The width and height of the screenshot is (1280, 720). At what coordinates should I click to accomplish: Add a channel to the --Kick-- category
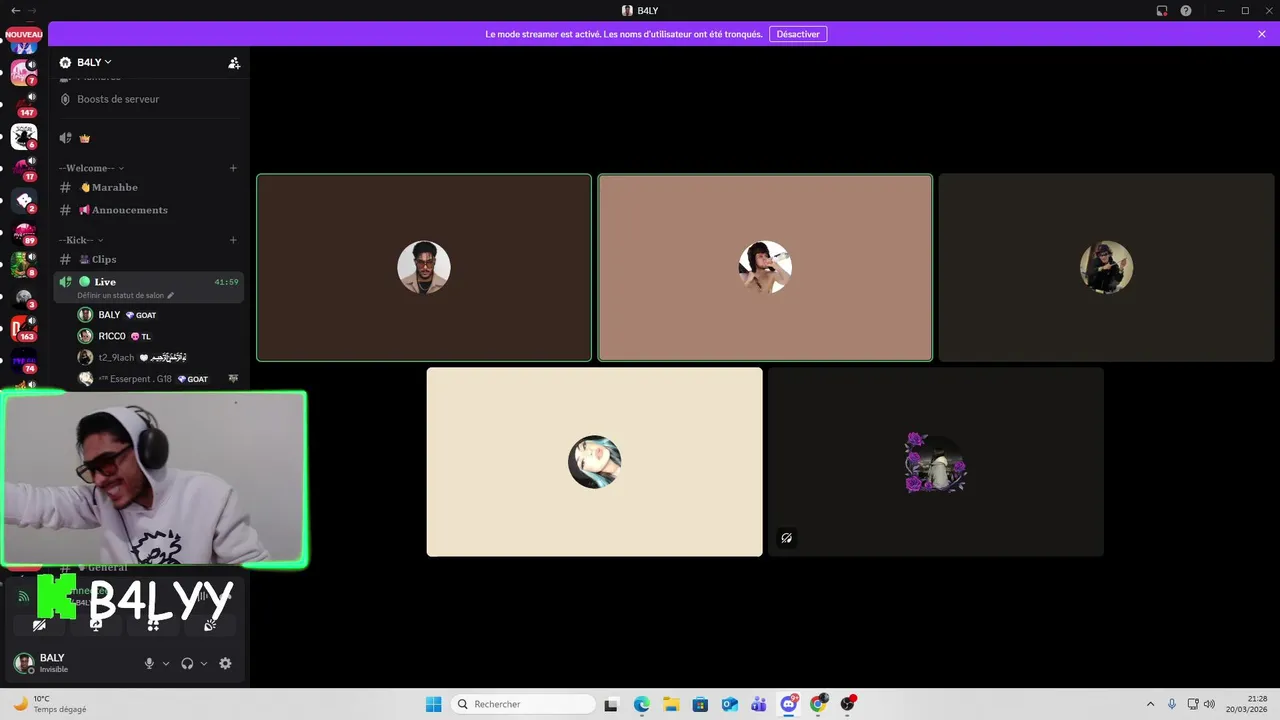pos(233,240)
